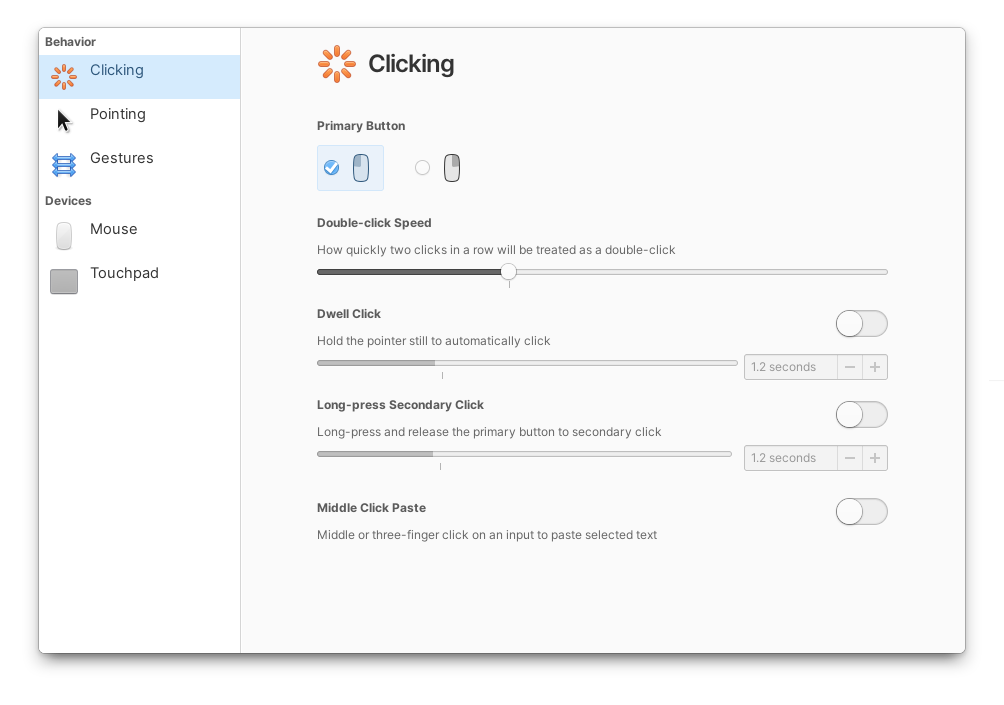1004x705 pixels.
Task: Select right primary button radio option
Action: [423, 168]
